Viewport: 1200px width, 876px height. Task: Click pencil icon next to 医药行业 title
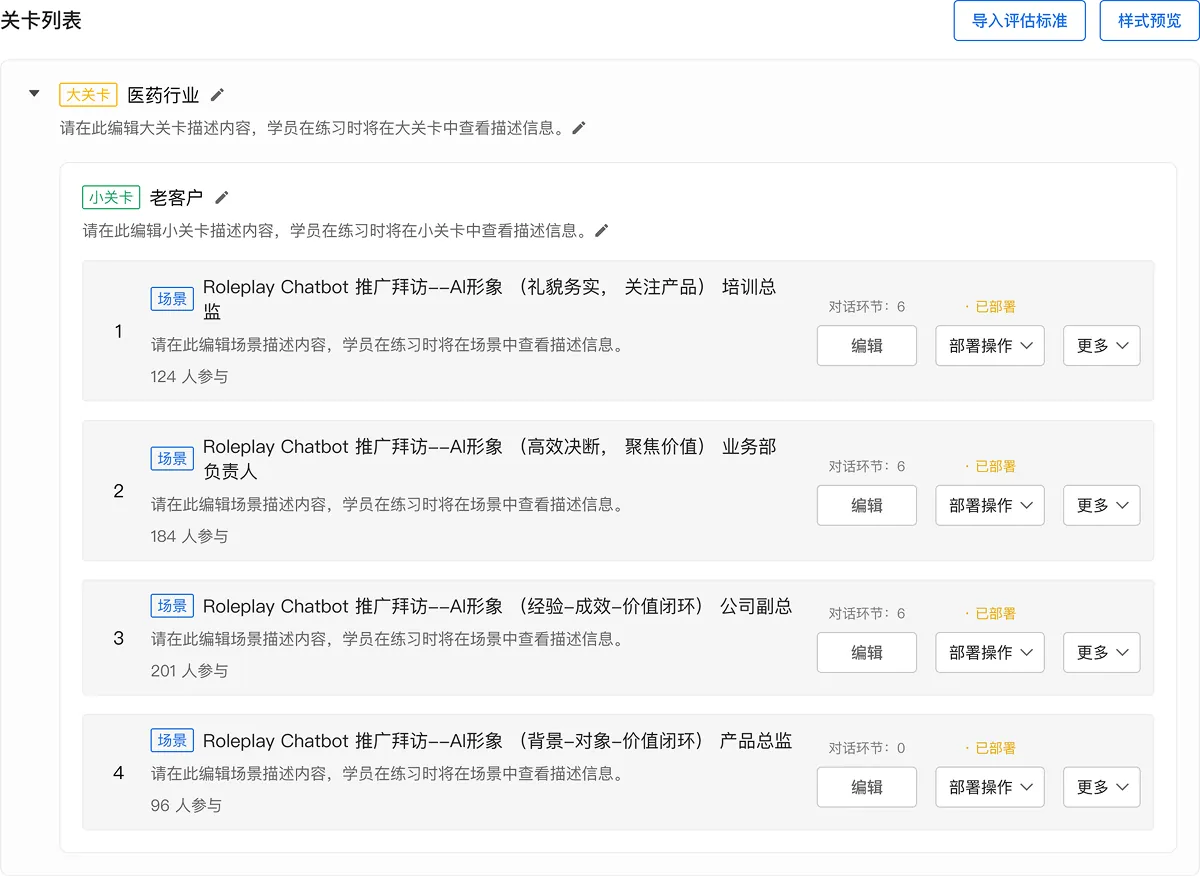tap(217, 95)
